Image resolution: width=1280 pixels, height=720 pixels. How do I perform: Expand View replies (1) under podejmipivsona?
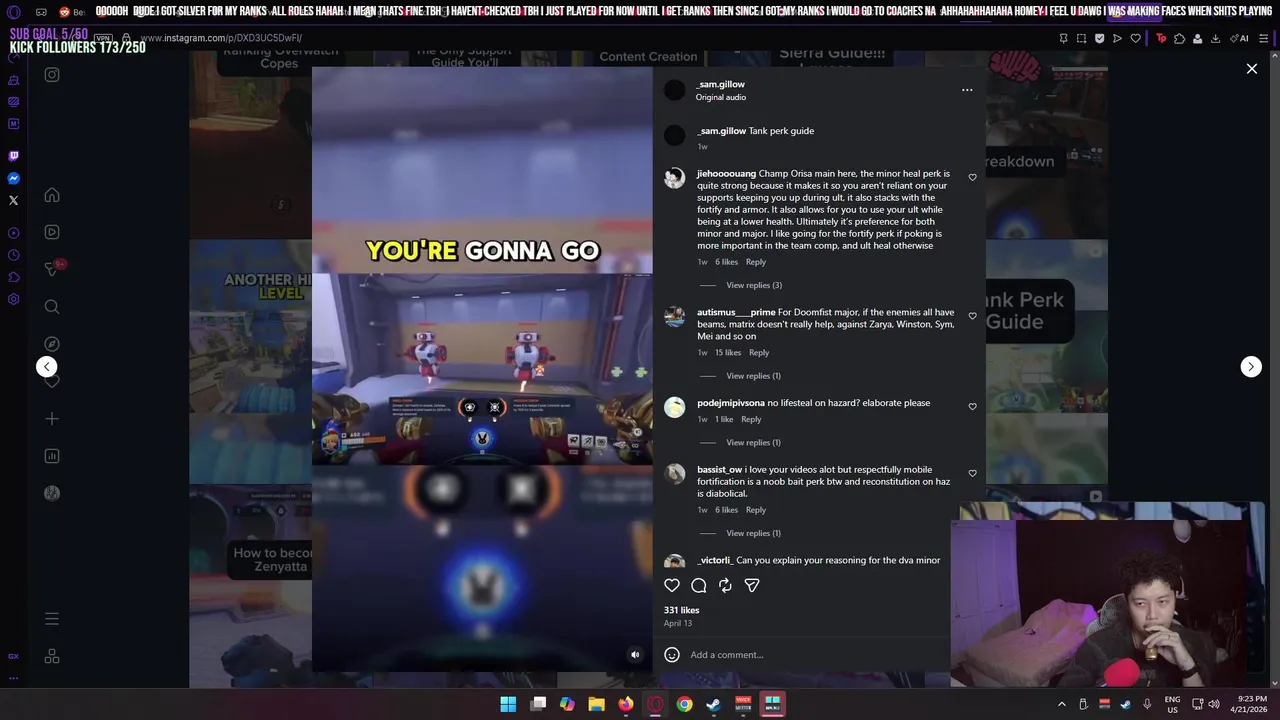[x=753, y=442]
